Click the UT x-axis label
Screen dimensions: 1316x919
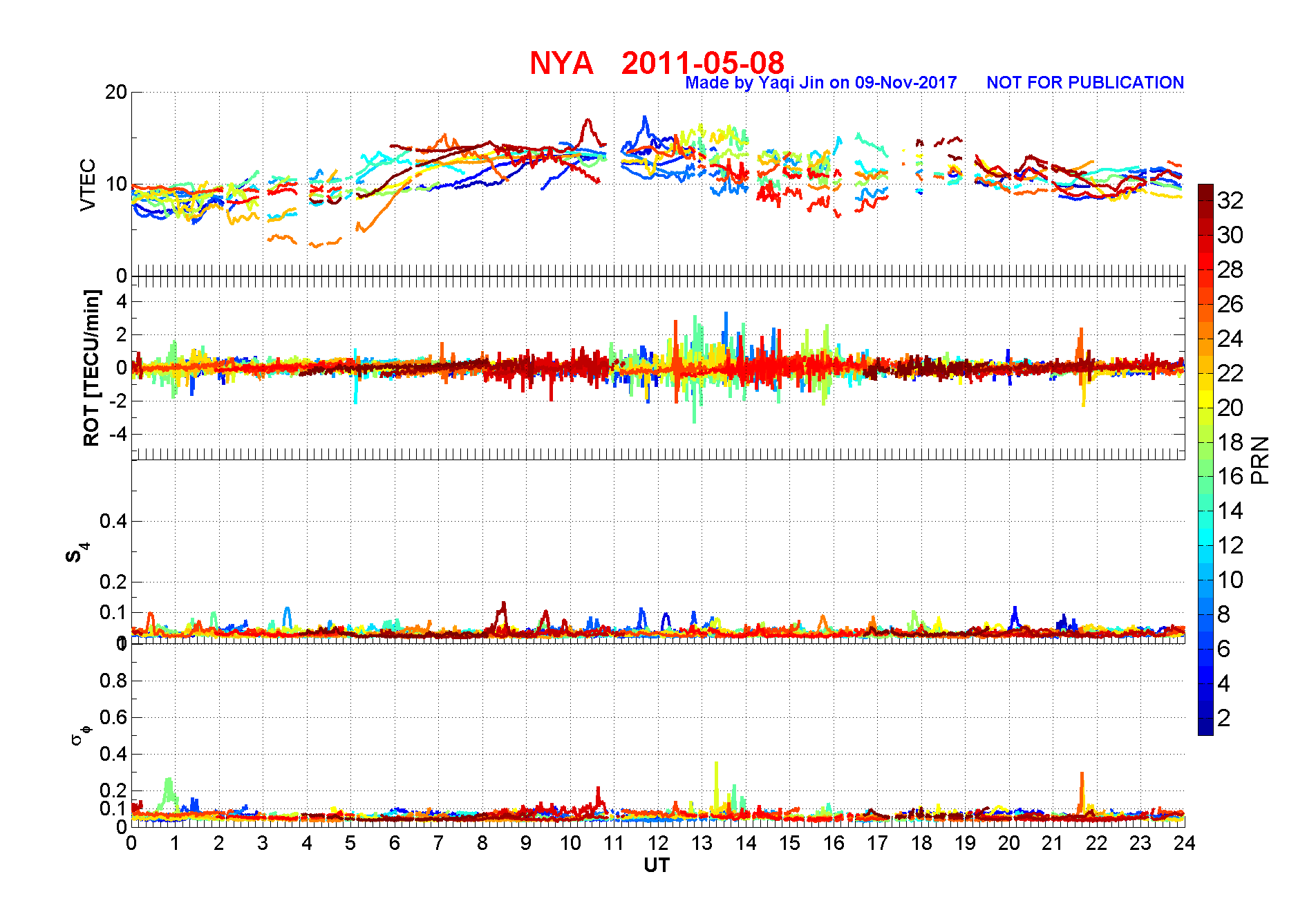click(657, 865)
